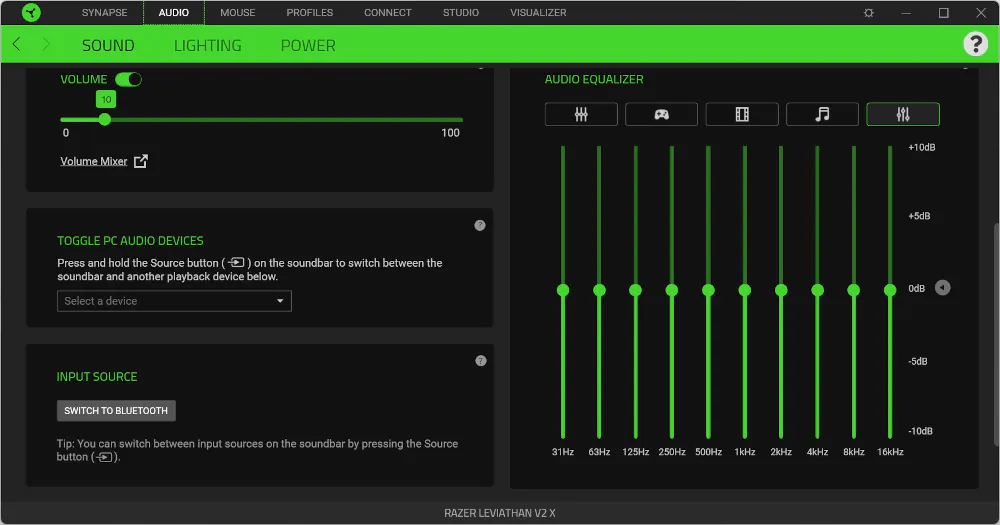1000x525 pixels.
Task: Go back with the left arrow
Action: [17, 44]
